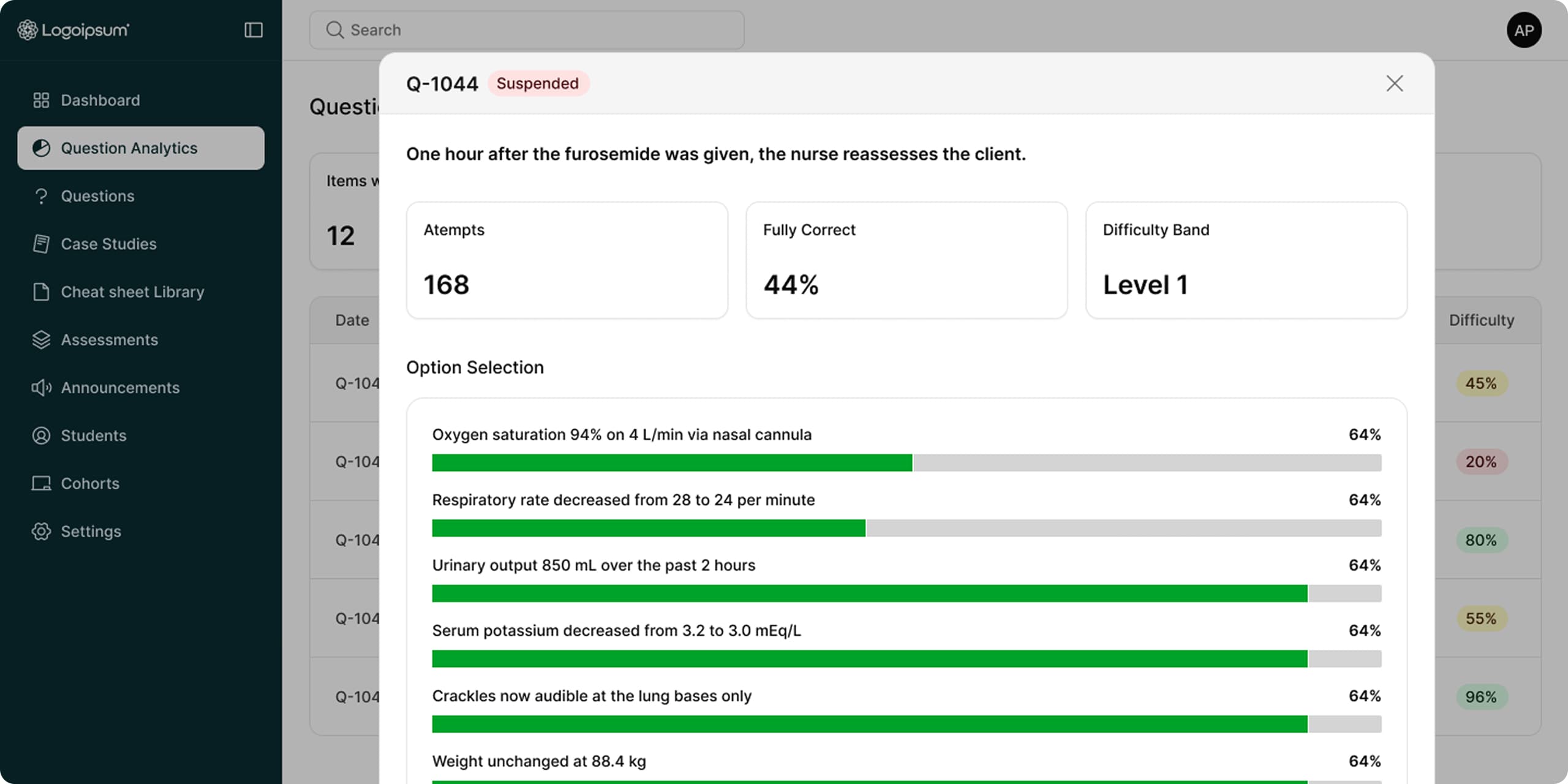Click the Assessments layers icon
1568x784 pixels.
click(x=41, y=339)
